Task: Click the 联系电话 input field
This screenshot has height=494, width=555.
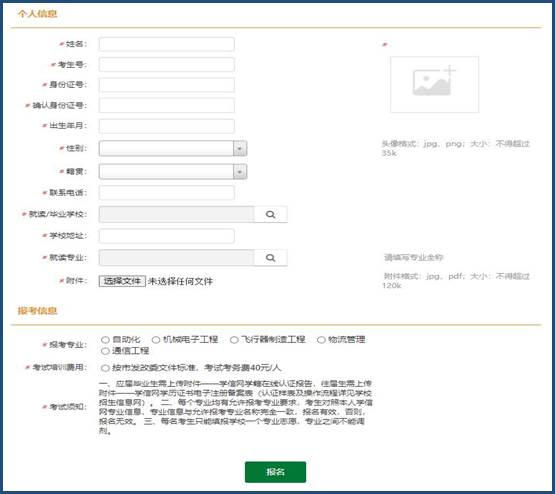Action: [x=167, y=193]
